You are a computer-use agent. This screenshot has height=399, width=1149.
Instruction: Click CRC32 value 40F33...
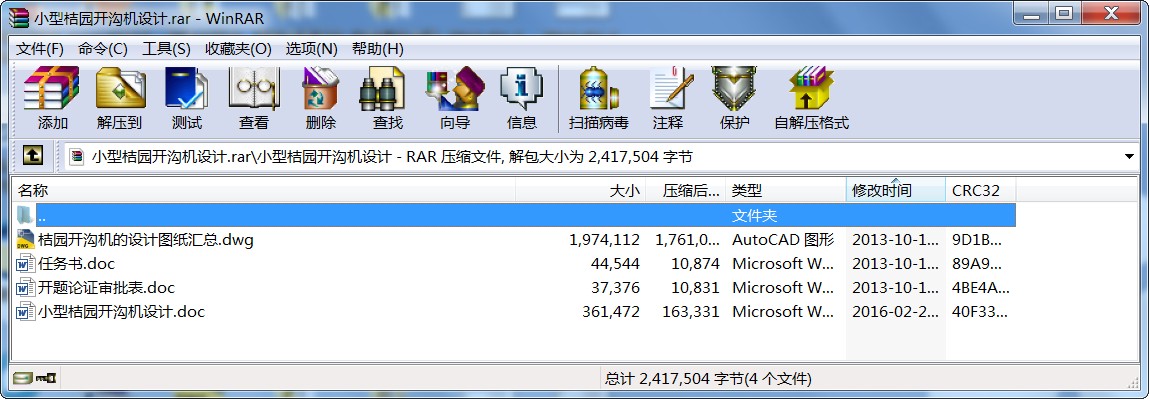(980, 312)
